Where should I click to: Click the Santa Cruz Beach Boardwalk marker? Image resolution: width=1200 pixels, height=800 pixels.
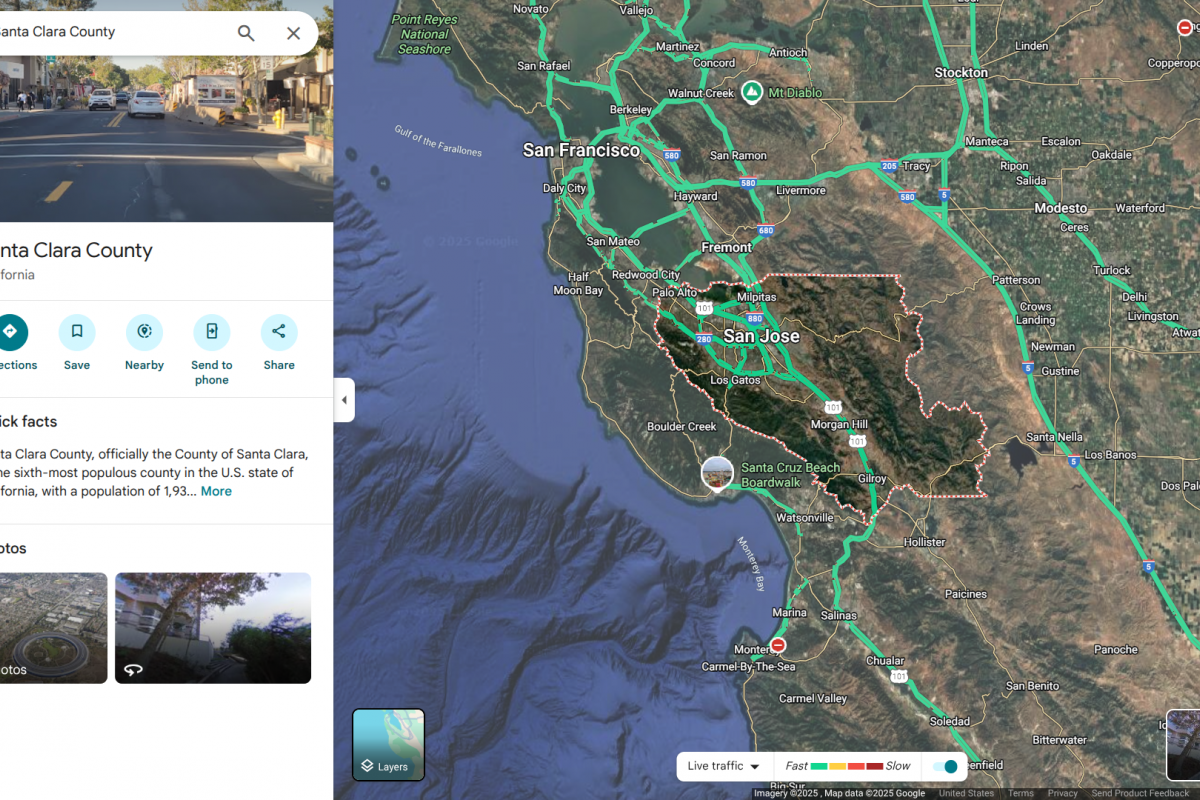coord(717,473)
